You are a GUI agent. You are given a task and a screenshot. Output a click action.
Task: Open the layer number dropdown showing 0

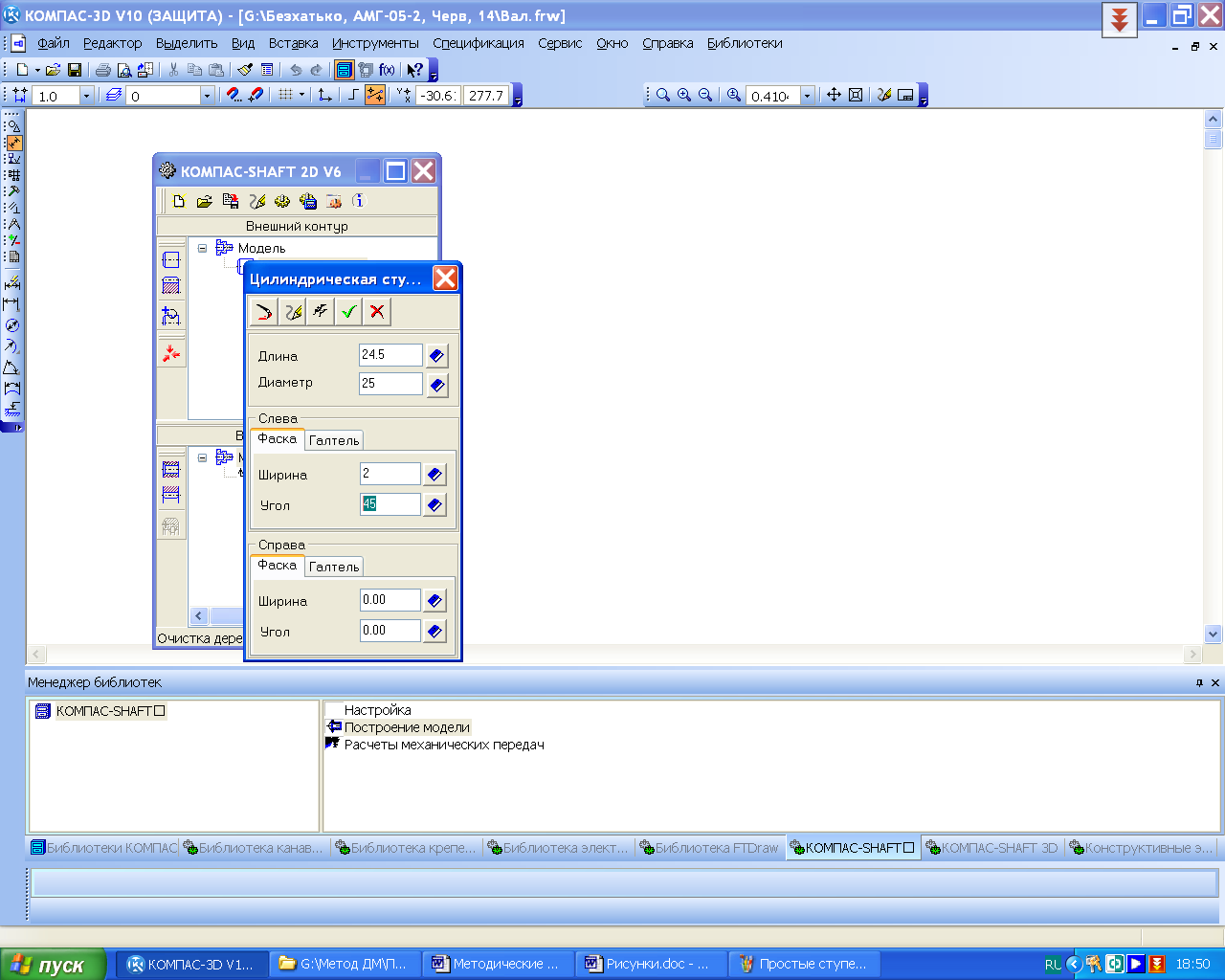(207, 96)
